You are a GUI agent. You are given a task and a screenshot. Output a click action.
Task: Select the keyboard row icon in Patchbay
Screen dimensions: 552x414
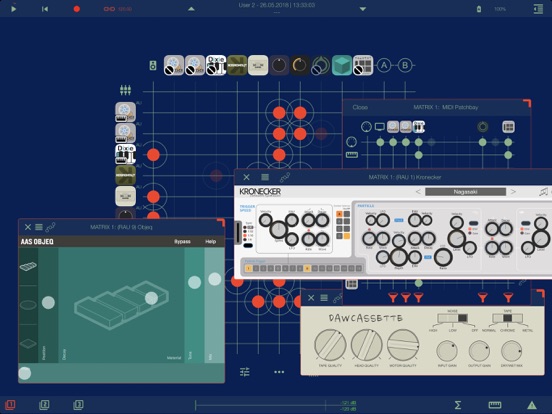click(352, 155)
